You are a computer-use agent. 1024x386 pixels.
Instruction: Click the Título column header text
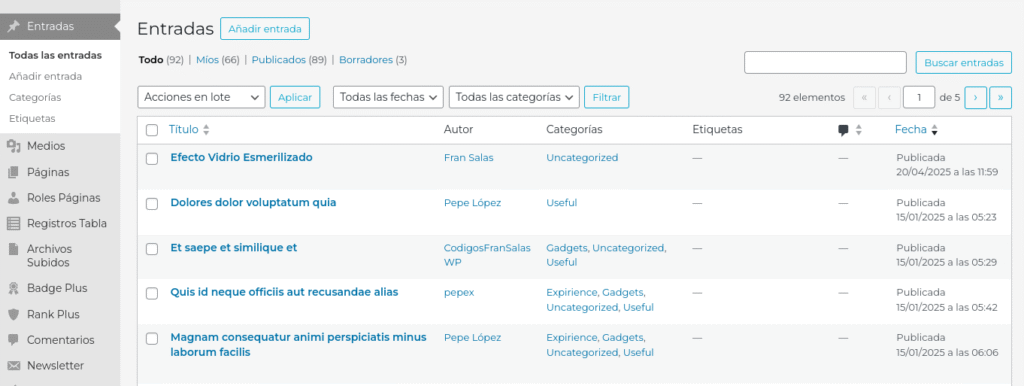(x=184, y=129)
